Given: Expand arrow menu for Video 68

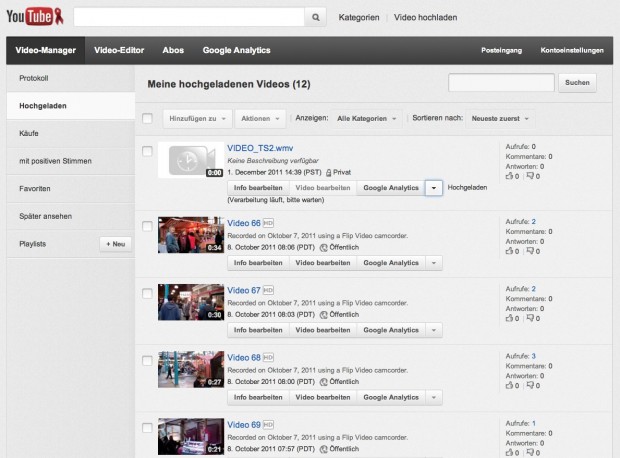Looking at the screenshot, I should [434, 397].
